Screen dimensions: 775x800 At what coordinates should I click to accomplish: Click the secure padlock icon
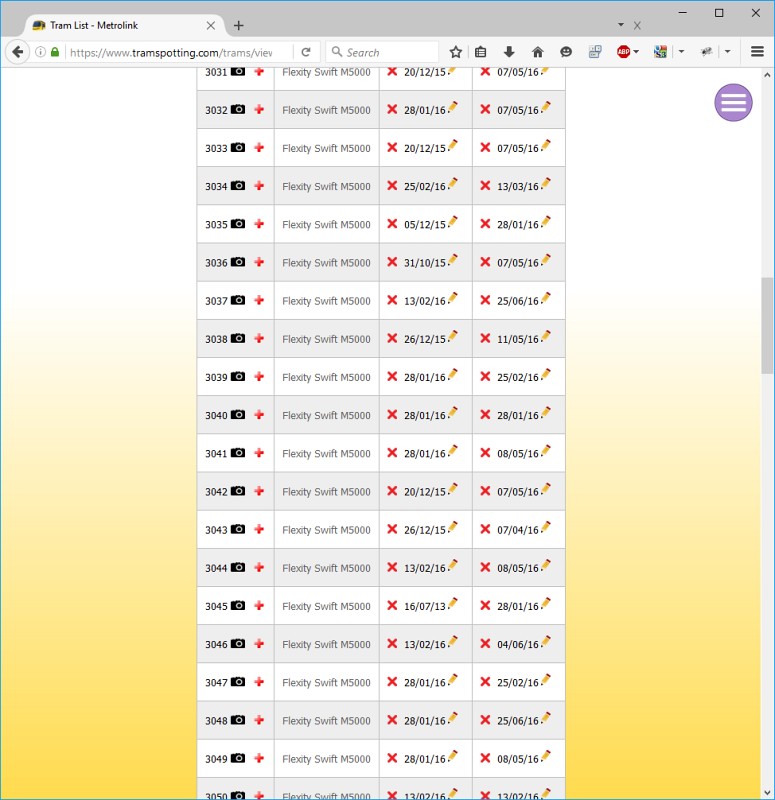pos(55,52)
